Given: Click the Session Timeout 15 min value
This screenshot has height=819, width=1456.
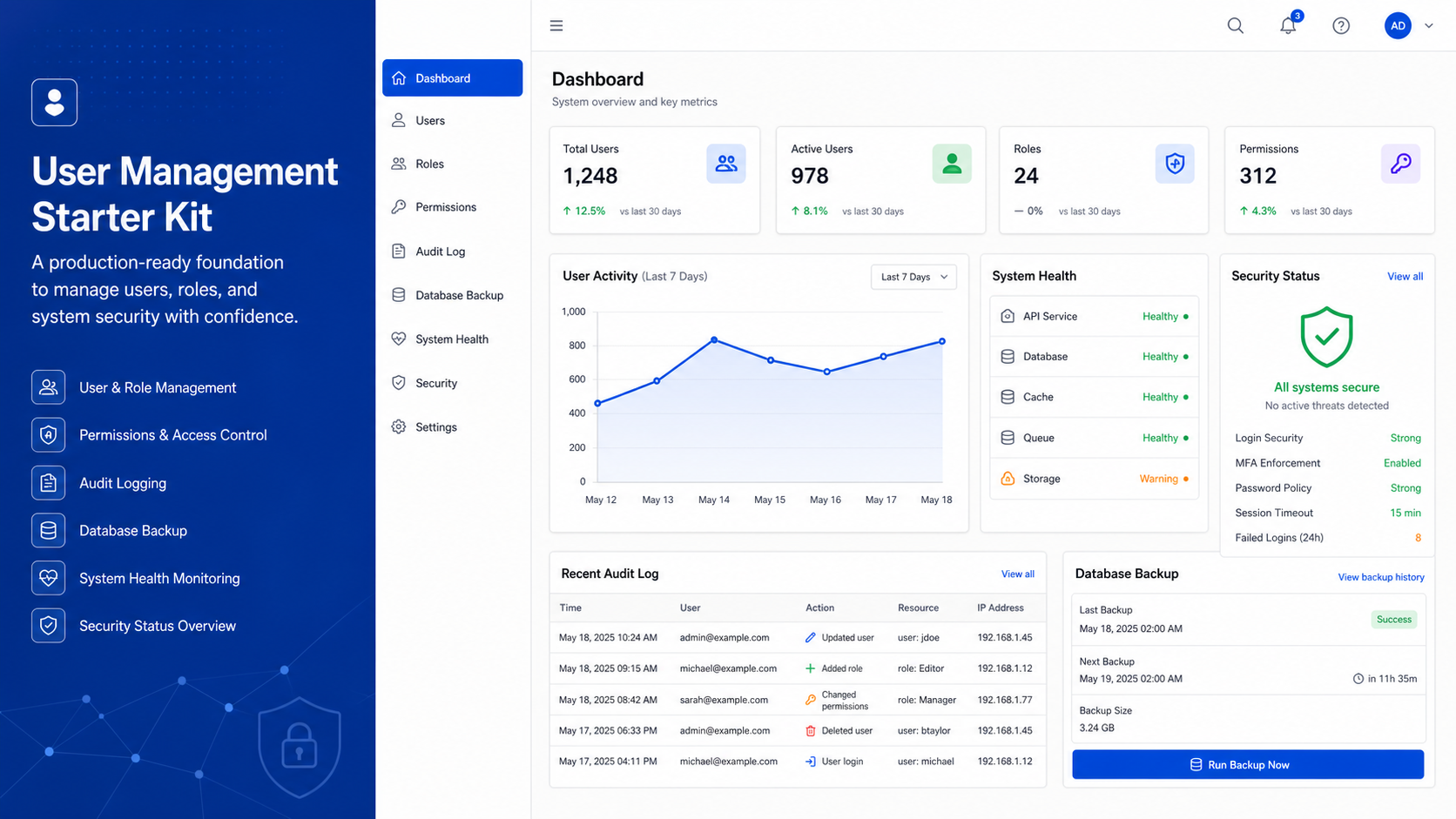Looking at the screenshot, I should [1405, 514].
